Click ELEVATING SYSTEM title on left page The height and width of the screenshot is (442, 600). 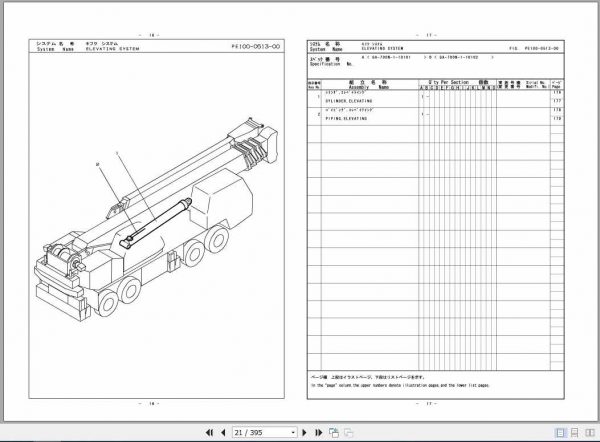[112, 49]
